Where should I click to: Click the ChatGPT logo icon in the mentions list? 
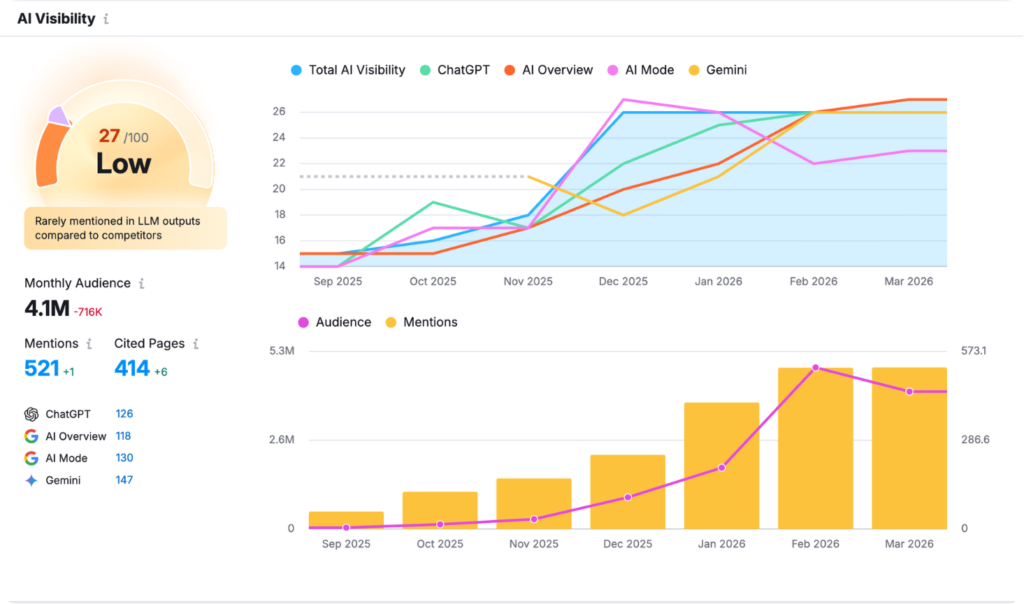[31, 414]
